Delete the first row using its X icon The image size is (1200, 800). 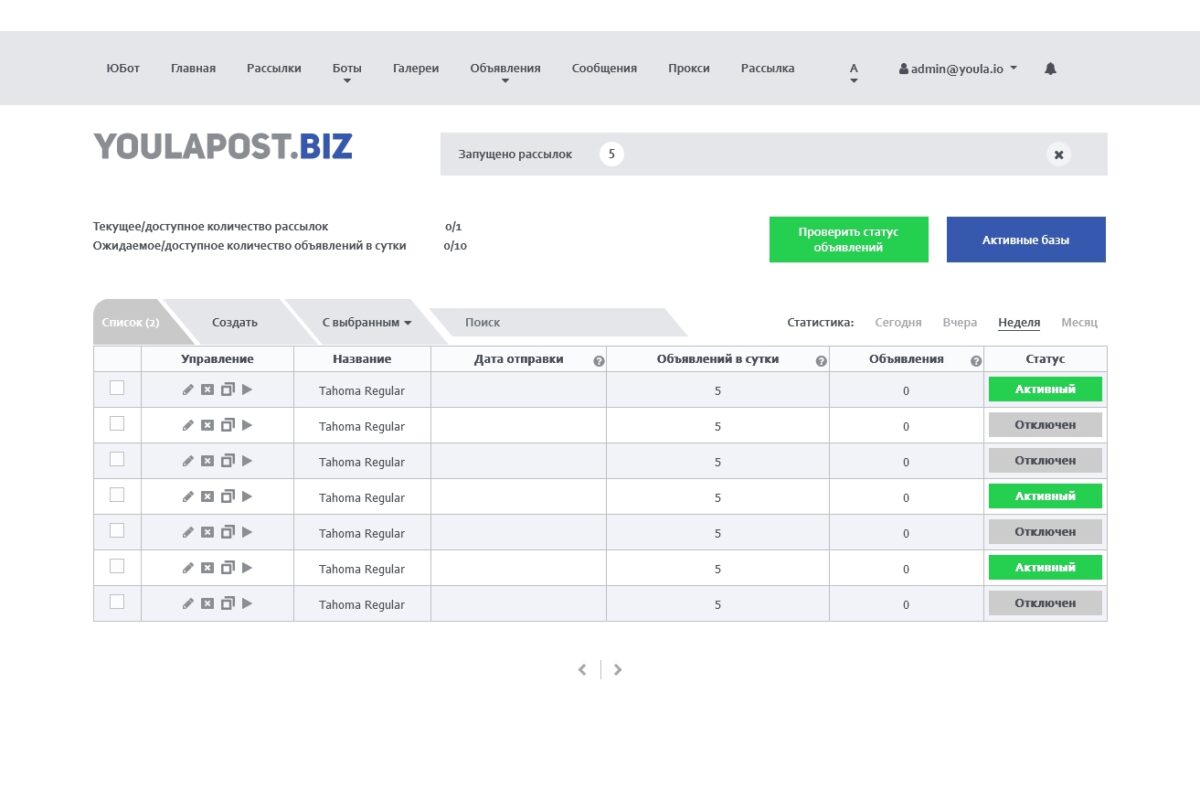click(207, 390)
